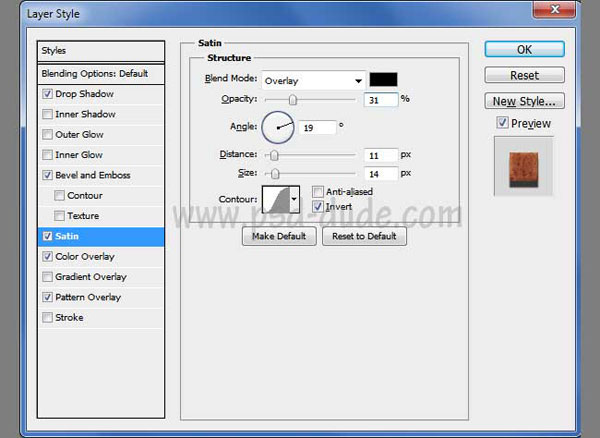Viewport: 600px width, 438px height.
Task: Select the Inner Glow label
Action: point(79,155)
